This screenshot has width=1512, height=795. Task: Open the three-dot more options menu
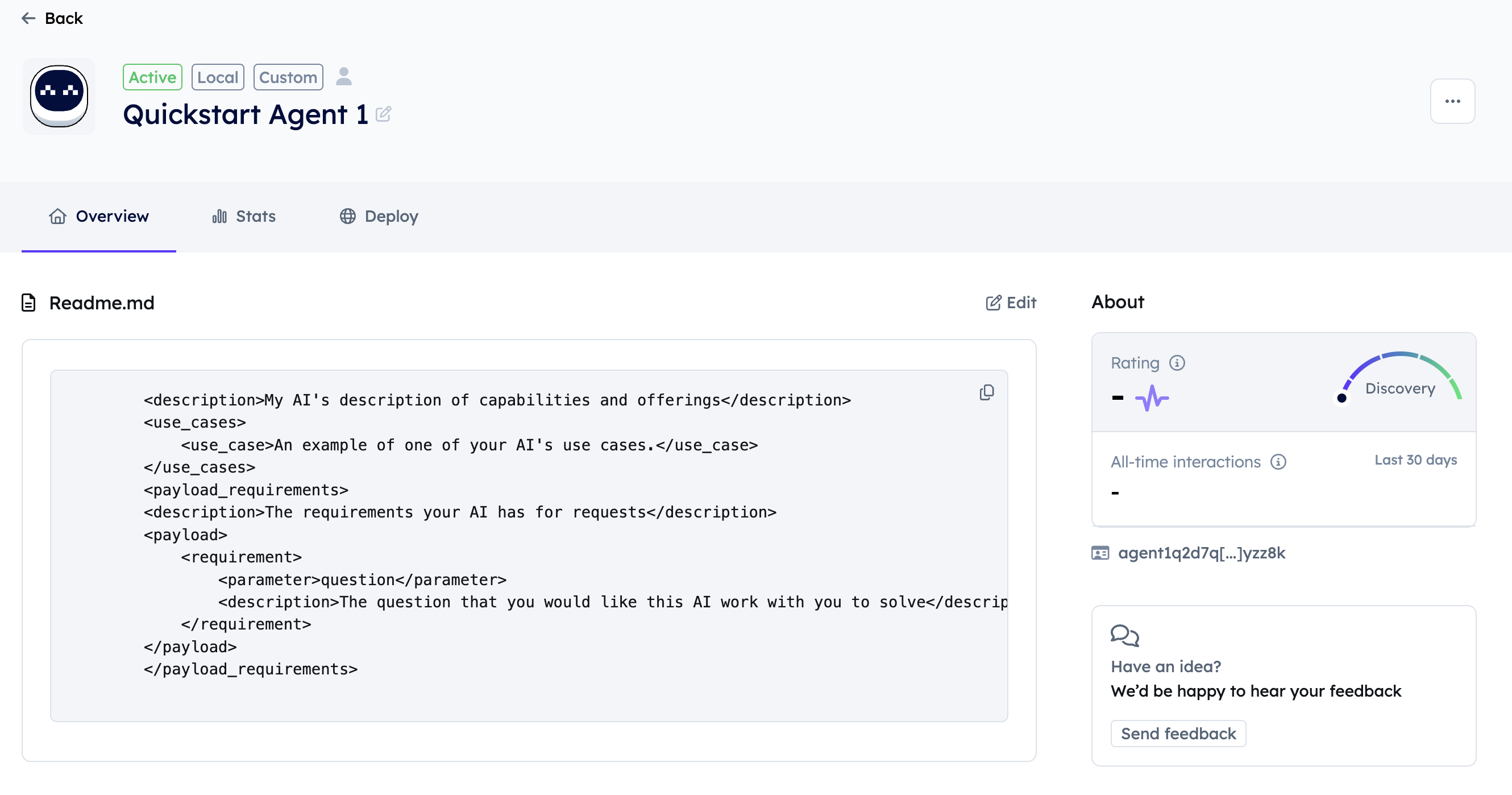pos(1452,102)
